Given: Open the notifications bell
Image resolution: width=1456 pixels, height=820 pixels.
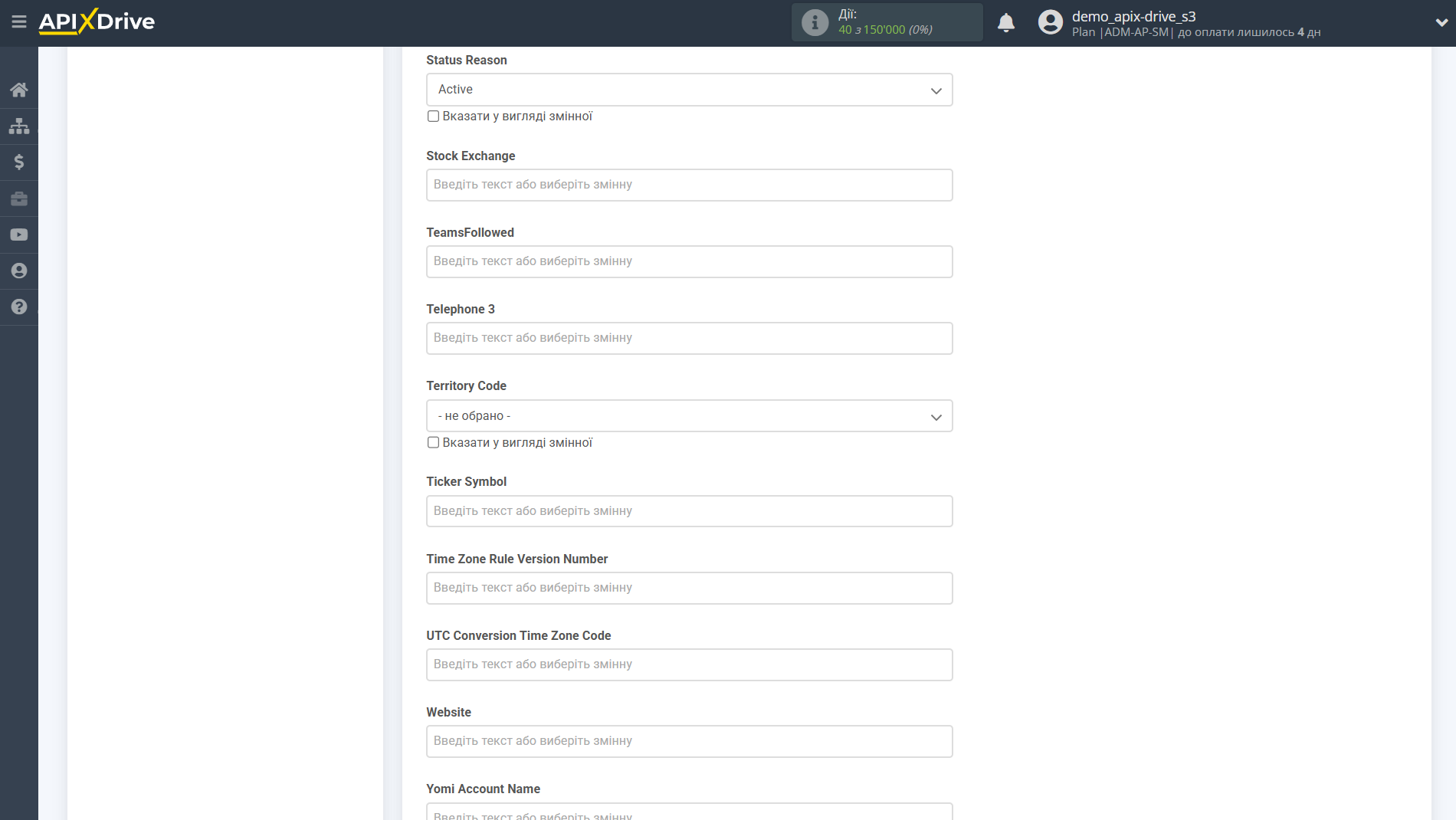Looking at the screenshot, I should (x=1006, y=22).
